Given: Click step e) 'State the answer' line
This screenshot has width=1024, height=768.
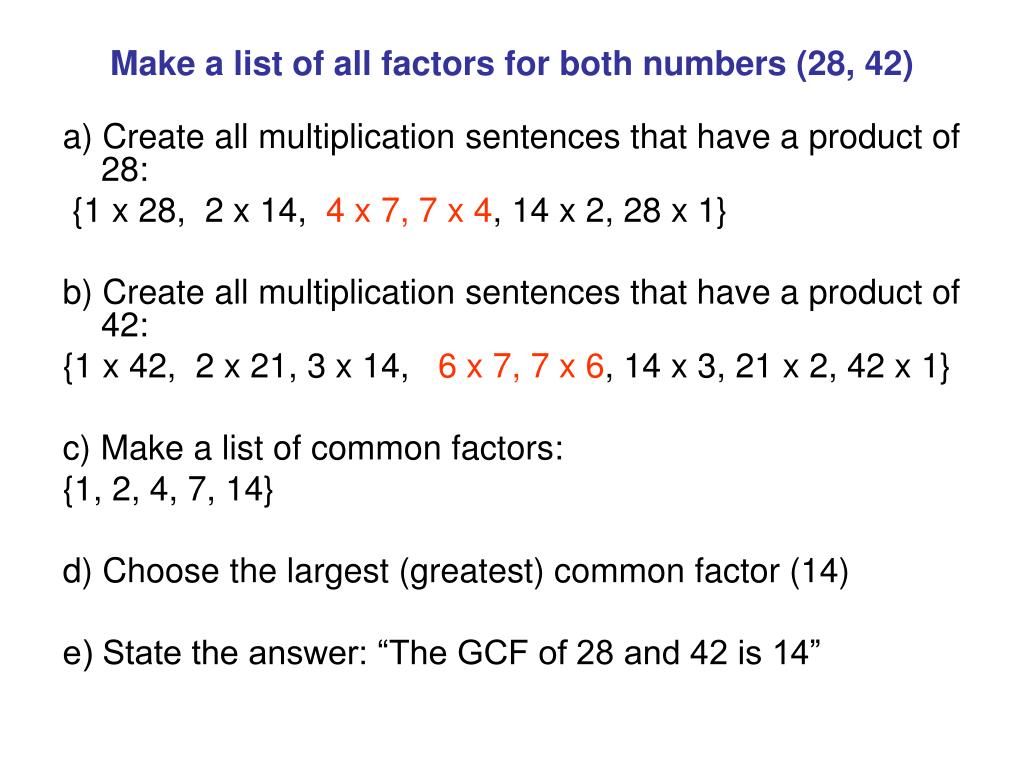Looking at the screenshot, I should click(x=441, y=652).
